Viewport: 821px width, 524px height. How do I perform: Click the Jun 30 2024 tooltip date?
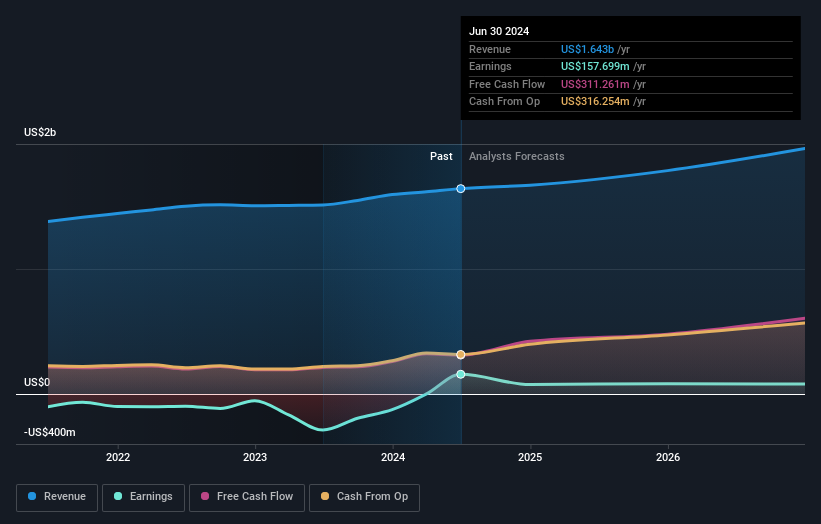499,31
